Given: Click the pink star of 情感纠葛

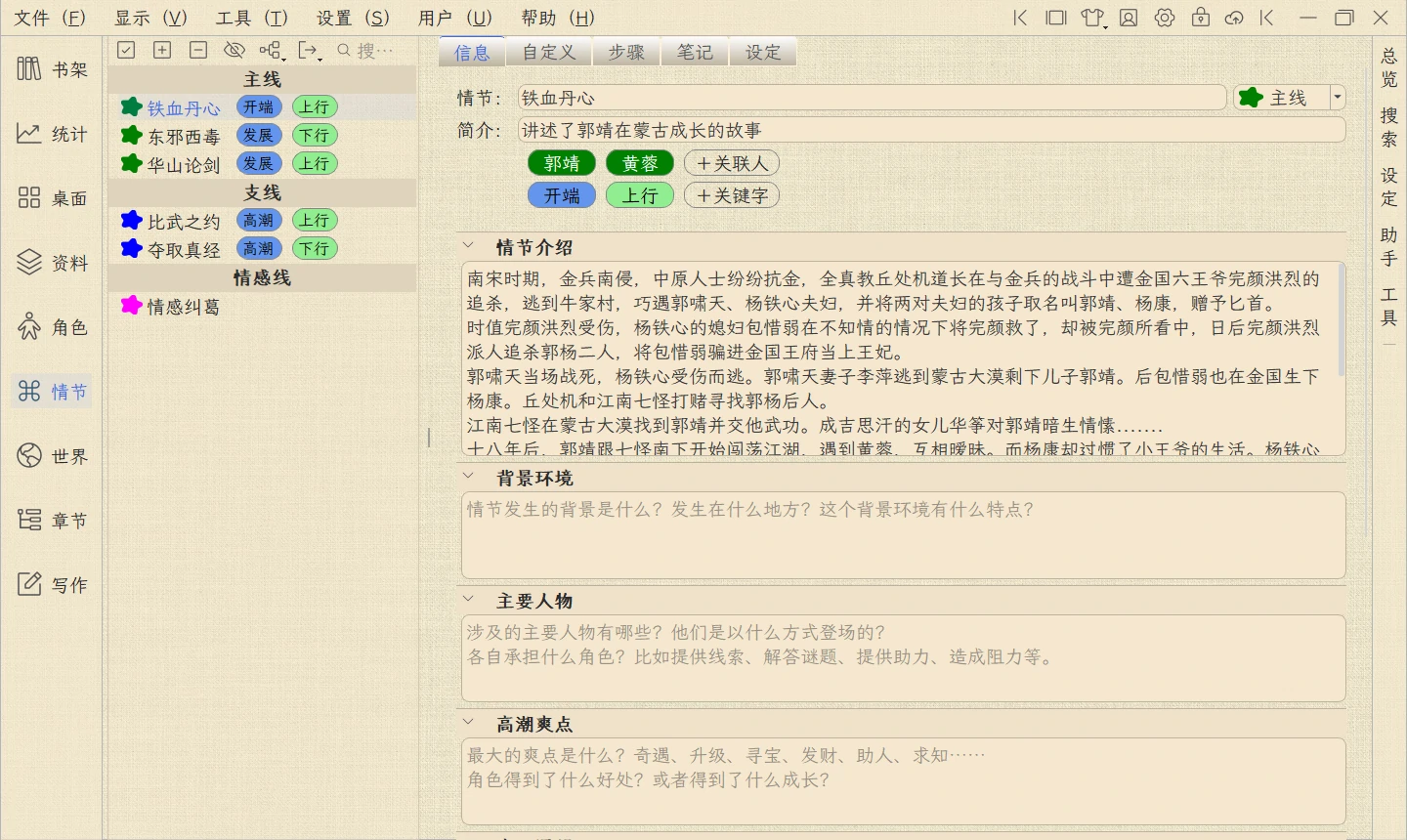Looking at the screenshot, I should (x=131, y=306).
